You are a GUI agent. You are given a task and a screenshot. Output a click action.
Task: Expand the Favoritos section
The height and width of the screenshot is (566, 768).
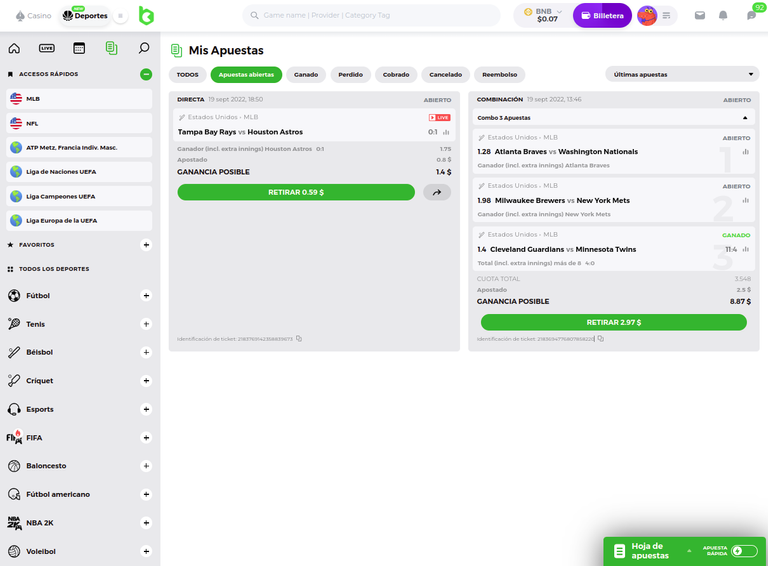click(x=146, y=245)
